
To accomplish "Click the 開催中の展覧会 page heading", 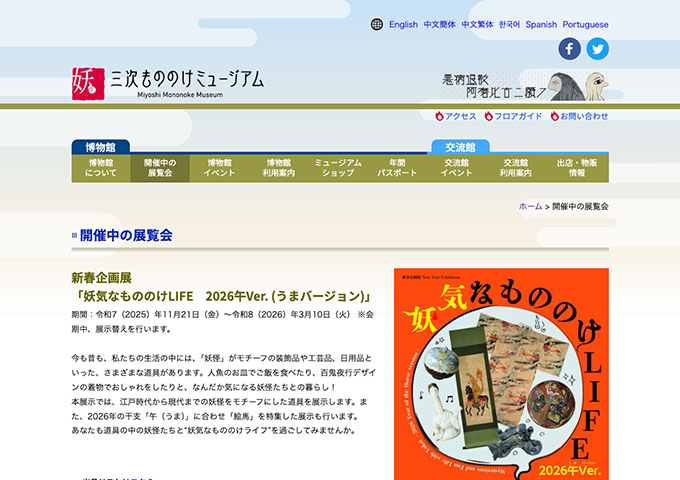I will (126, 235).
